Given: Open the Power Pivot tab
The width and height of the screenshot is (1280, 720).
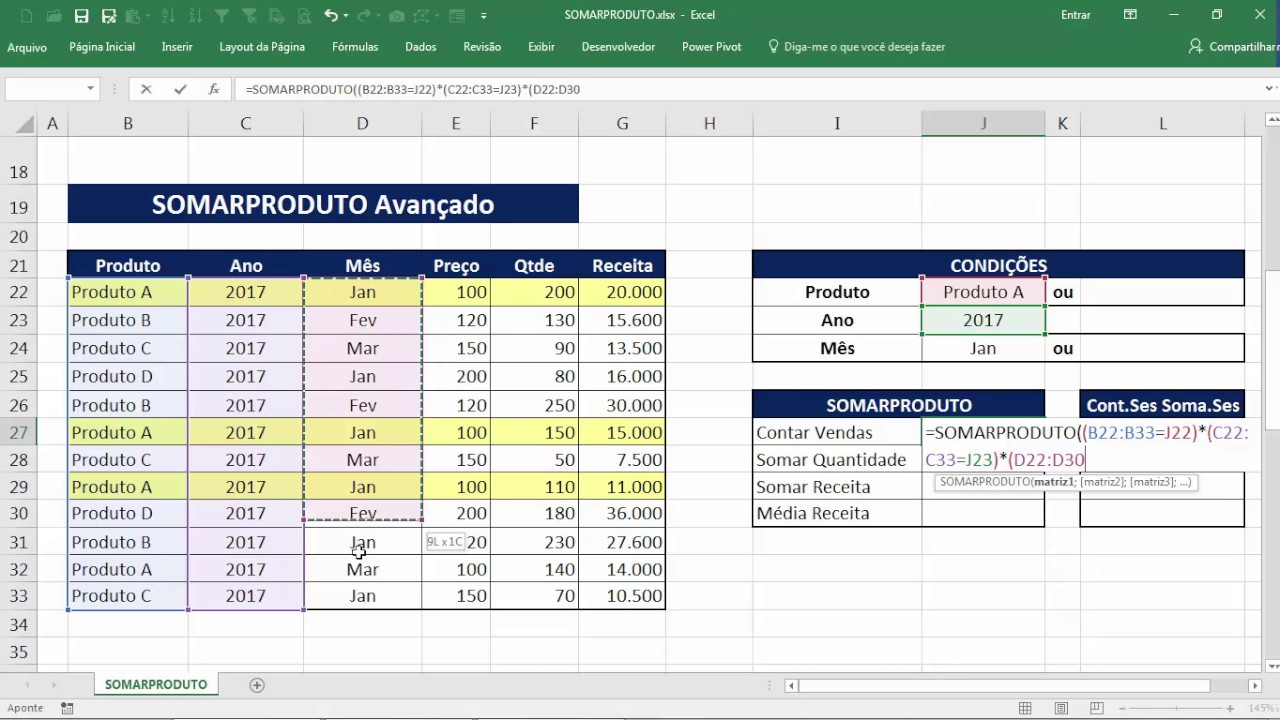Looking at the screenshot, I should tap(711, 47).
